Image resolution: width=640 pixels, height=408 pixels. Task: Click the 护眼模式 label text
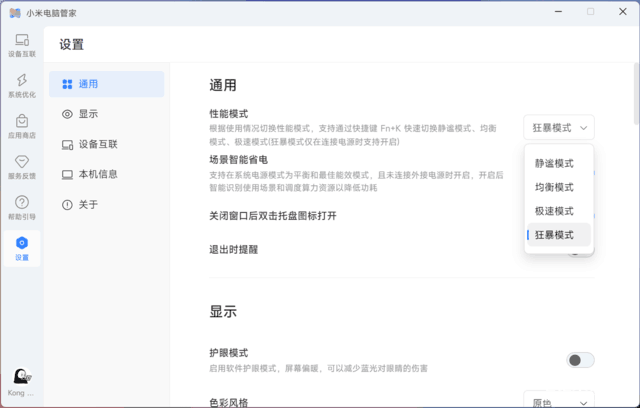pyautogui.click(x=229, y=353)
